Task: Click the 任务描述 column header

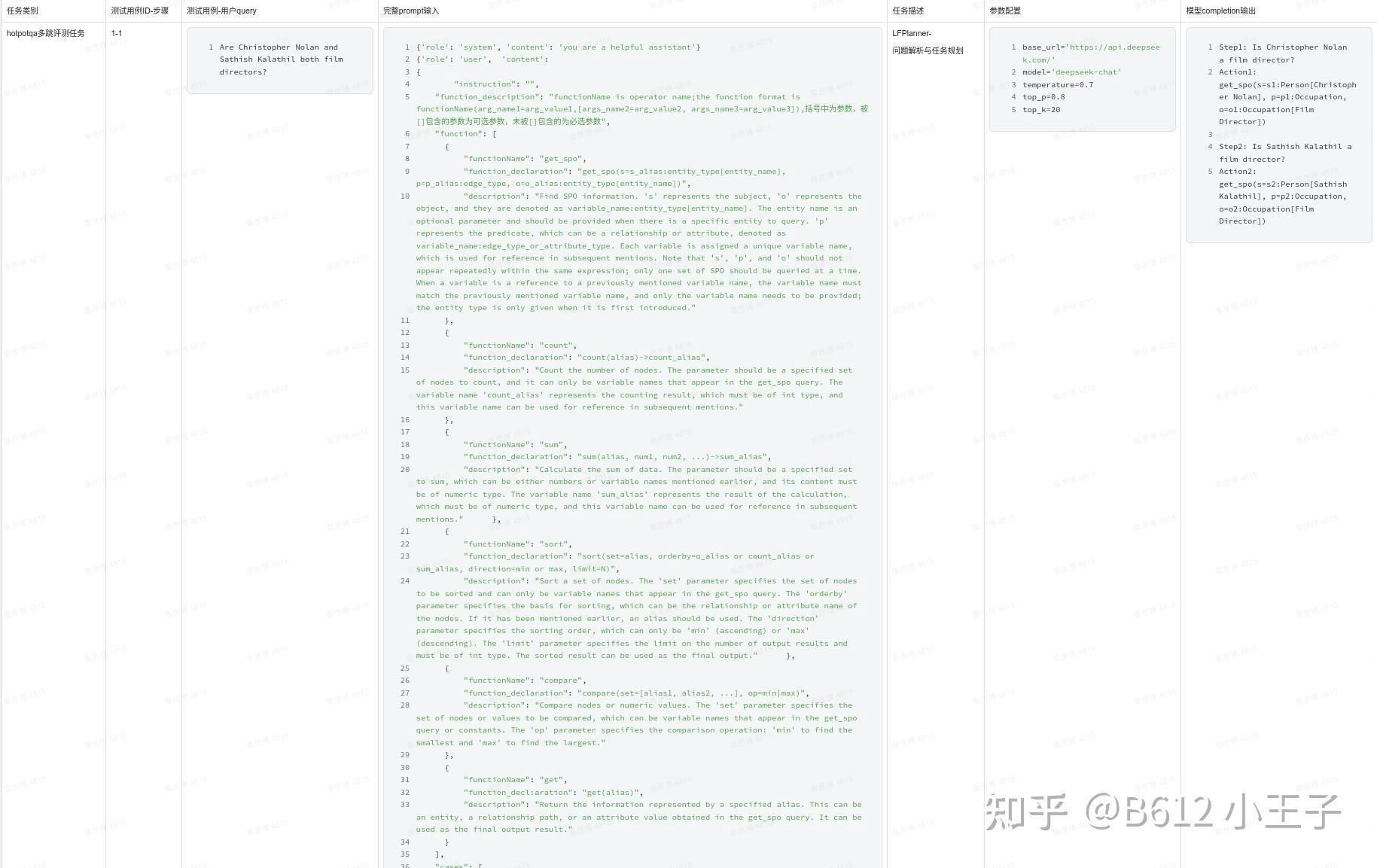Action: (908, 11)
